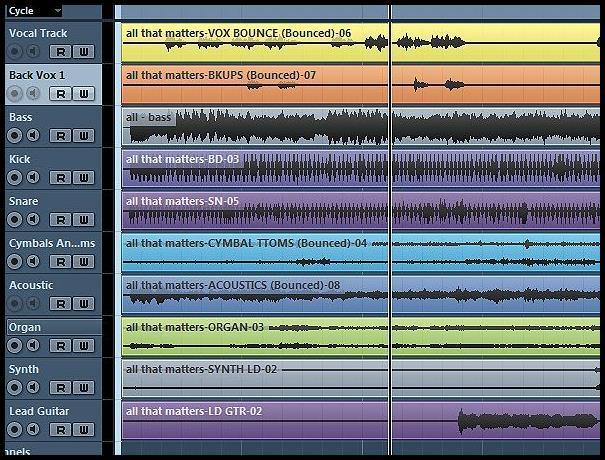This screenshot has height=460, width=605.
Task: Enable Write automation on Vocal Track
Action: 83,52
